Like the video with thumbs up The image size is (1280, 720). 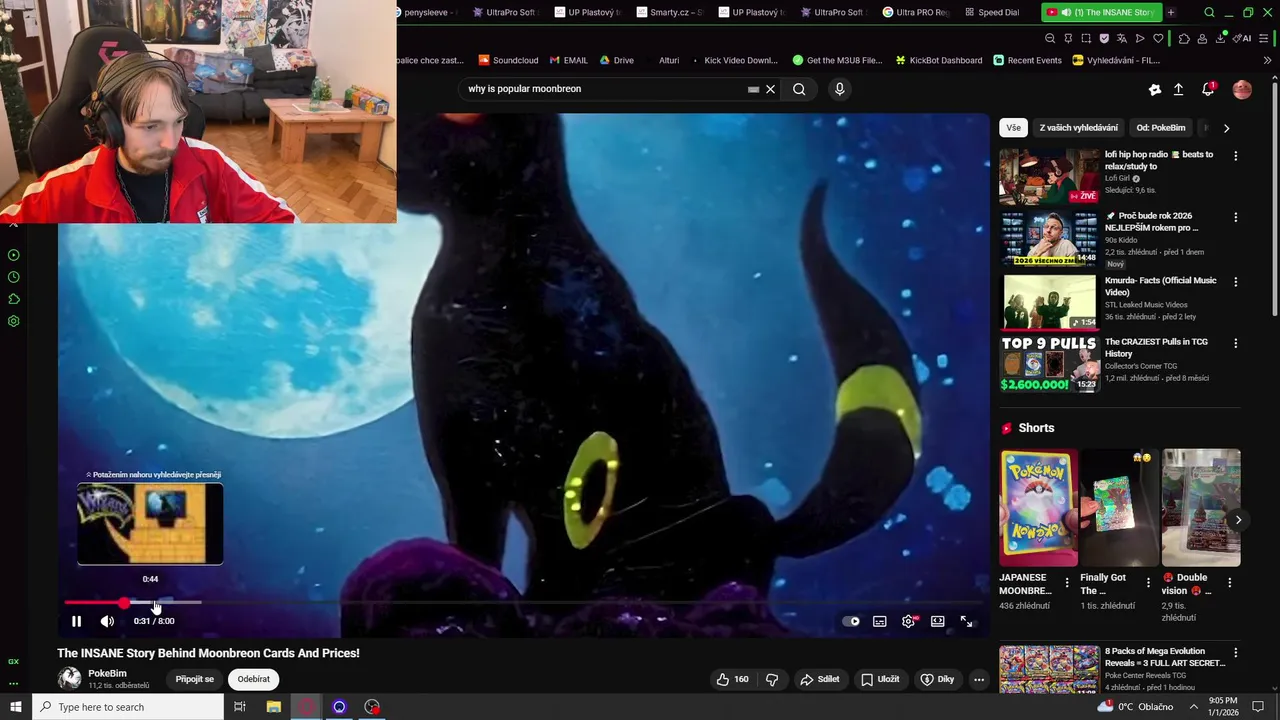click(732, 679)
